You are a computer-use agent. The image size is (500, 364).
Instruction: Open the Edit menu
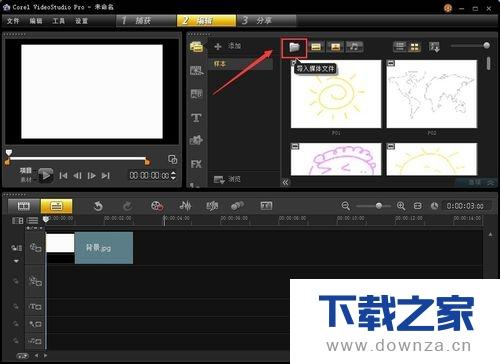(x=36, y=21)
